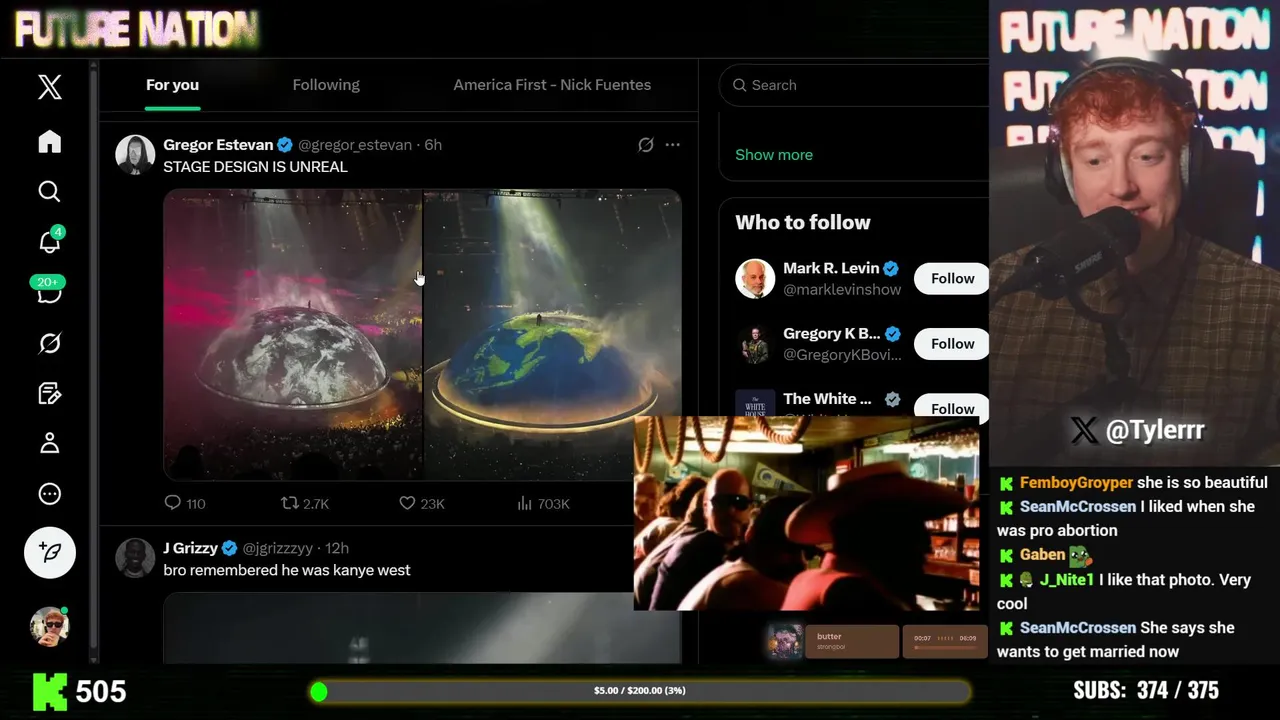
Task: Open America First - Nick Fuentes tab
Action: [x=552, y=85]
